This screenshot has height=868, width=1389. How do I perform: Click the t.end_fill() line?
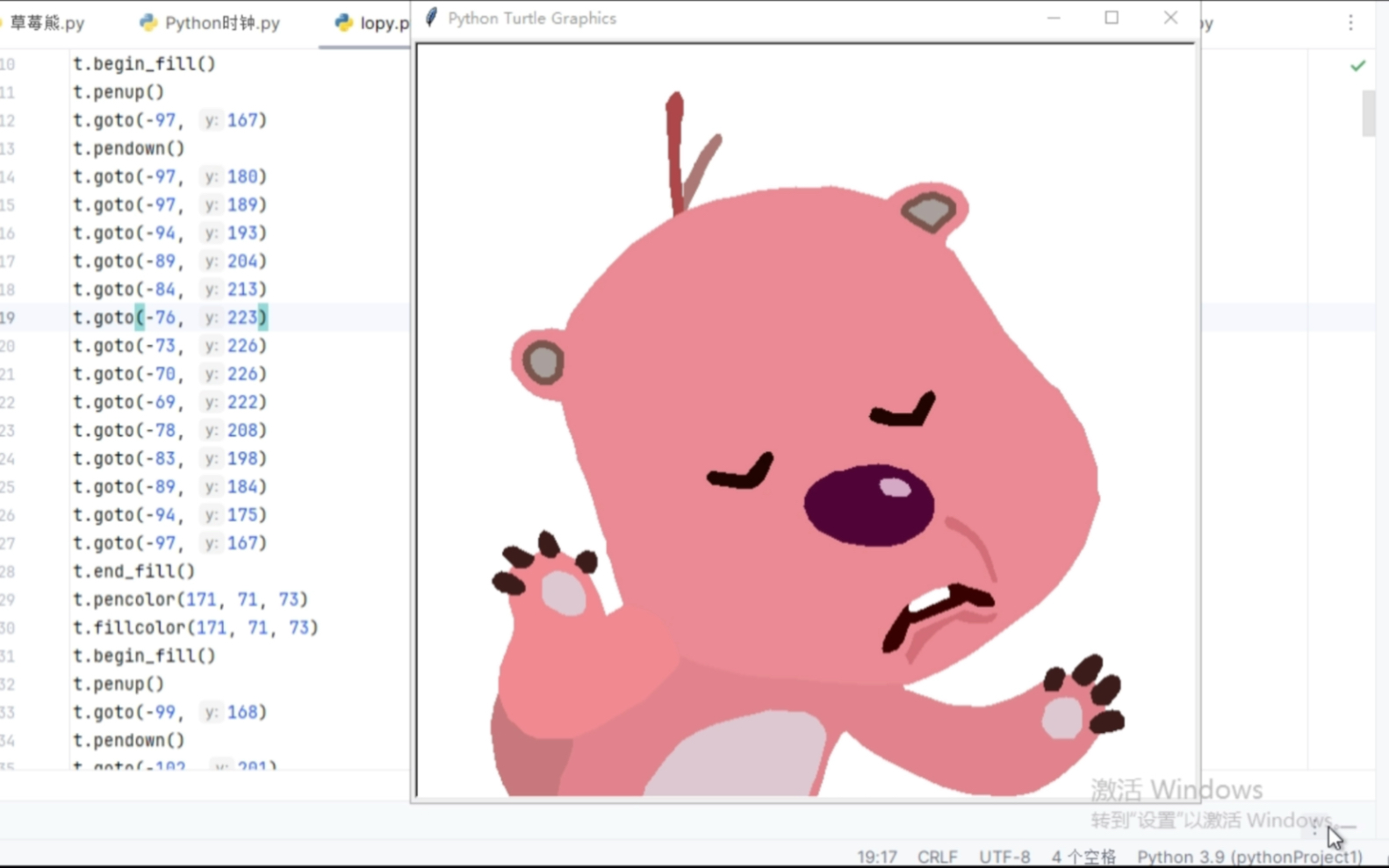pos(133,570)
